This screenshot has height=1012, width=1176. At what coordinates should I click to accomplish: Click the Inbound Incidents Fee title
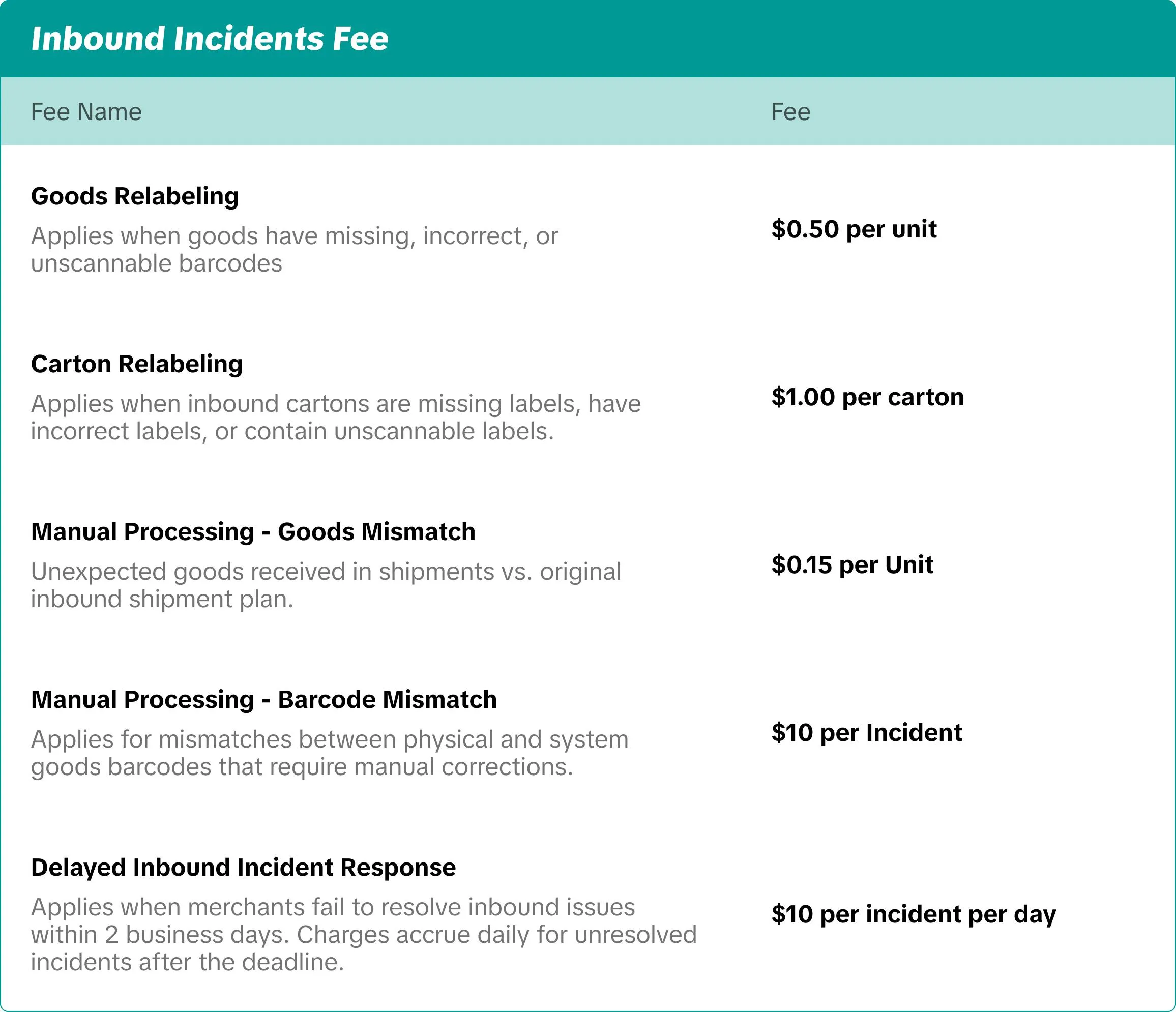tap(210, 39)
